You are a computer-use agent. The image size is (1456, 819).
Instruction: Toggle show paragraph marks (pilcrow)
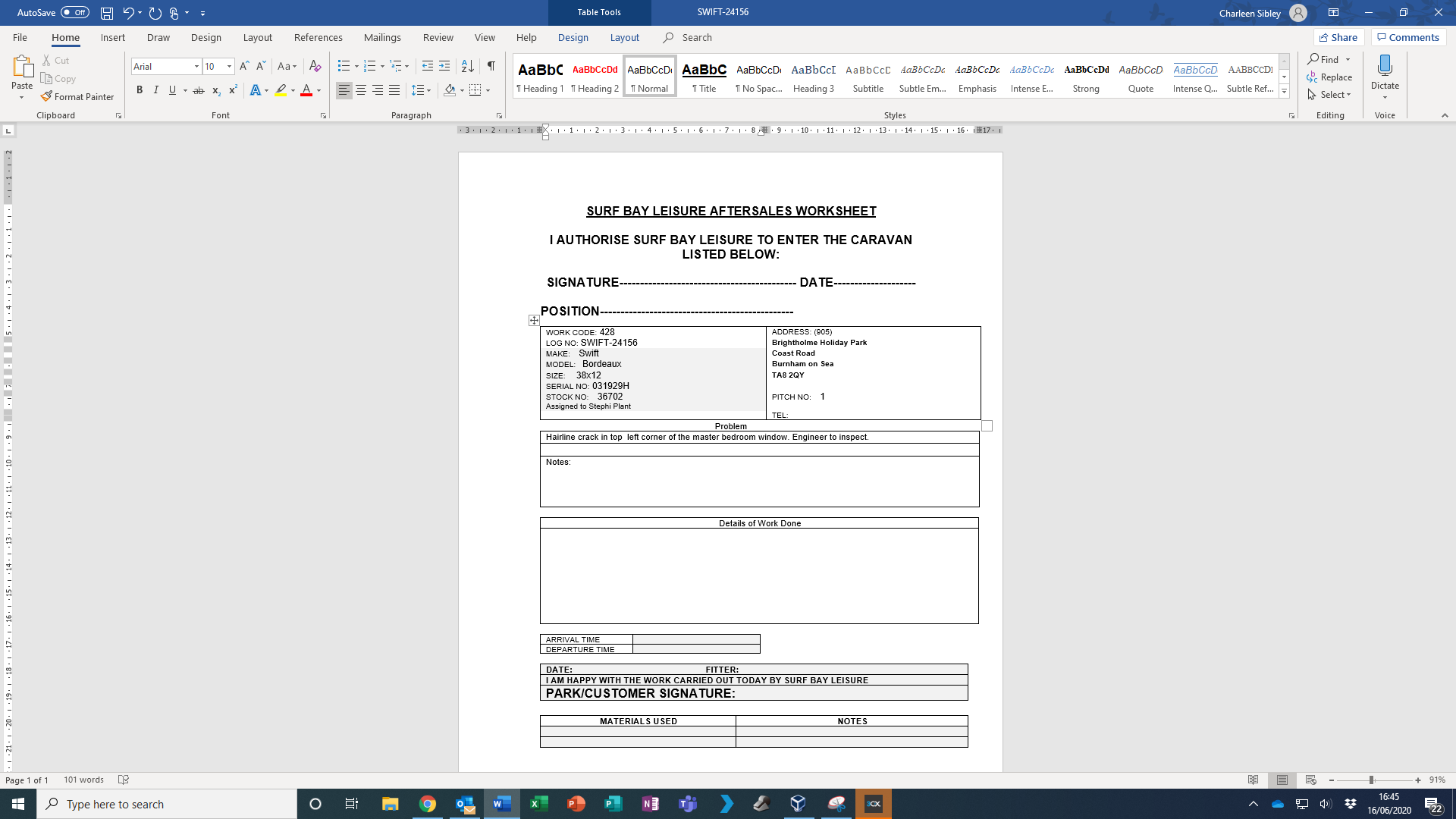491,67
